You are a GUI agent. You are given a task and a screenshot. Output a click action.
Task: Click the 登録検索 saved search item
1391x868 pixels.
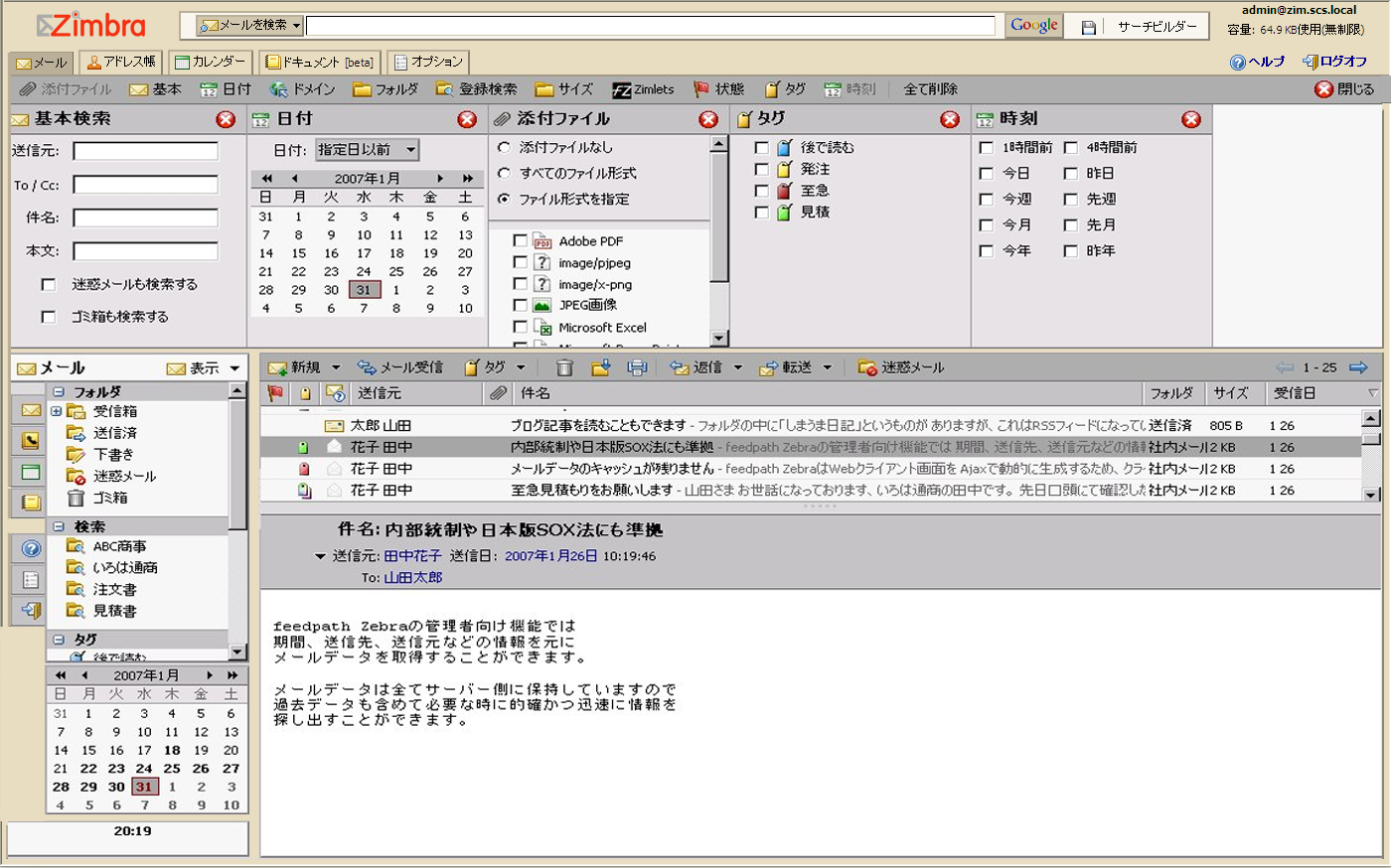tap(476, 89)
